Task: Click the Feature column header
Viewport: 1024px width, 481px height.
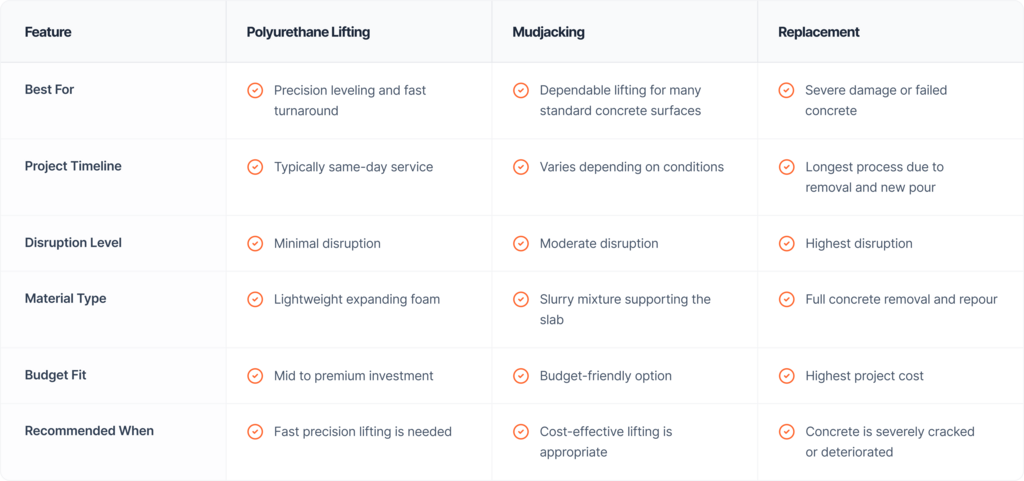Action: tap(48, 32)
